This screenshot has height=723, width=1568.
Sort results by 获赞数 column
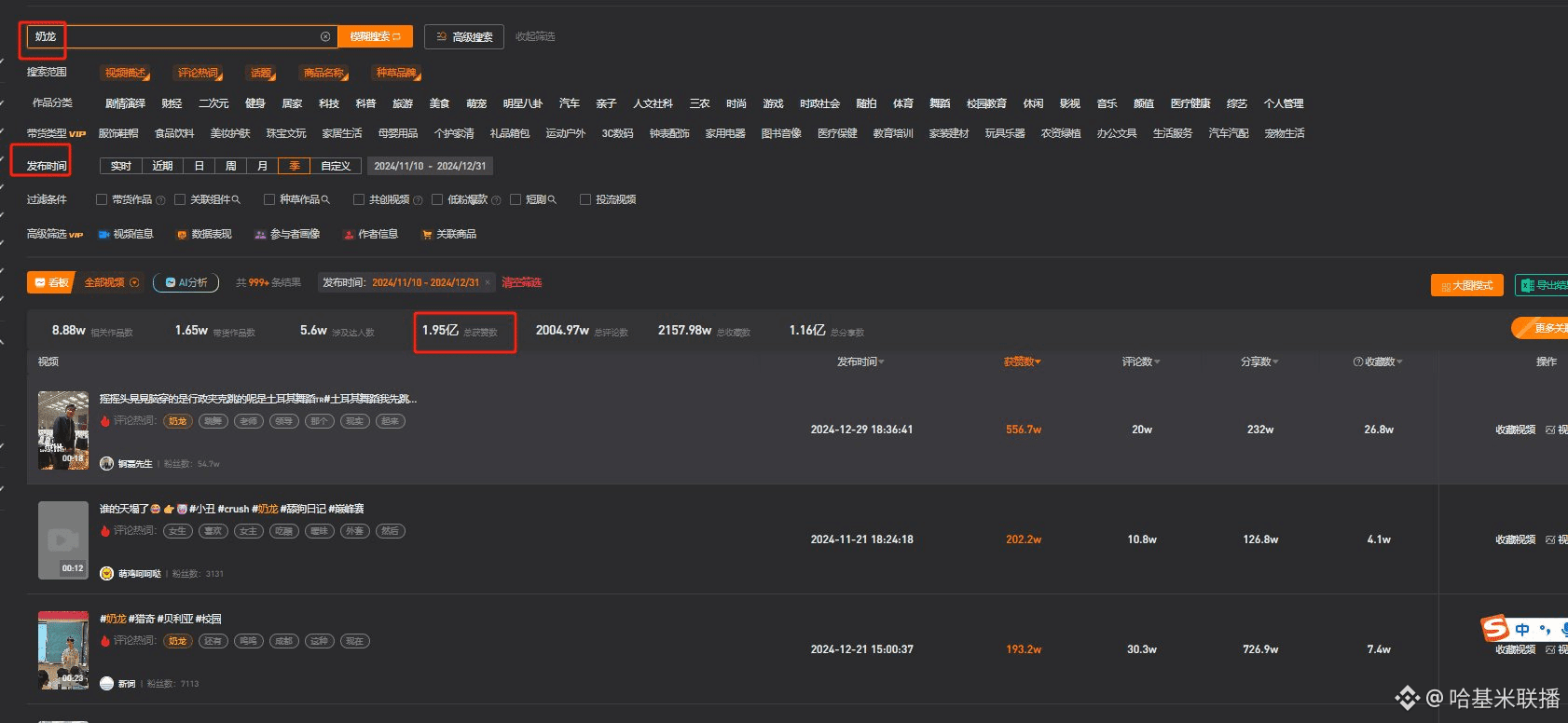point(1022,362)
